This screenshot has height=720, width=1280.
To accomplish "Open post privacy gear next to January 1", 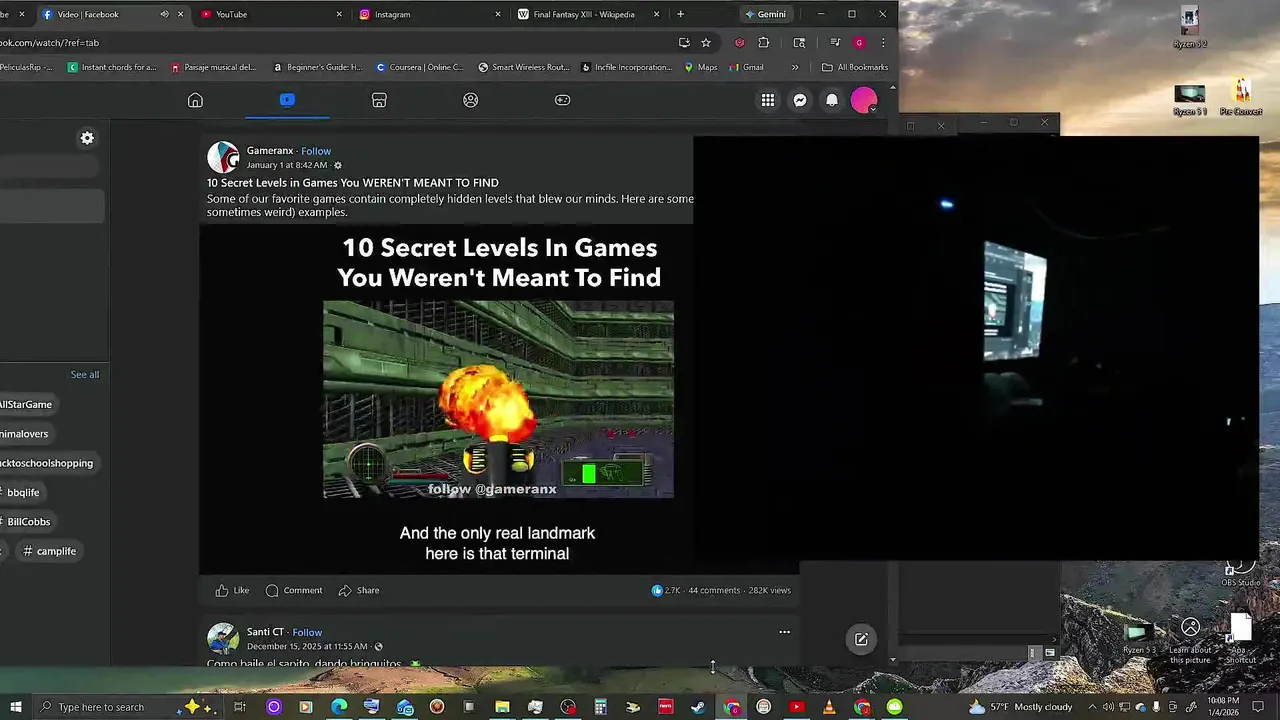I will point(337,165).
